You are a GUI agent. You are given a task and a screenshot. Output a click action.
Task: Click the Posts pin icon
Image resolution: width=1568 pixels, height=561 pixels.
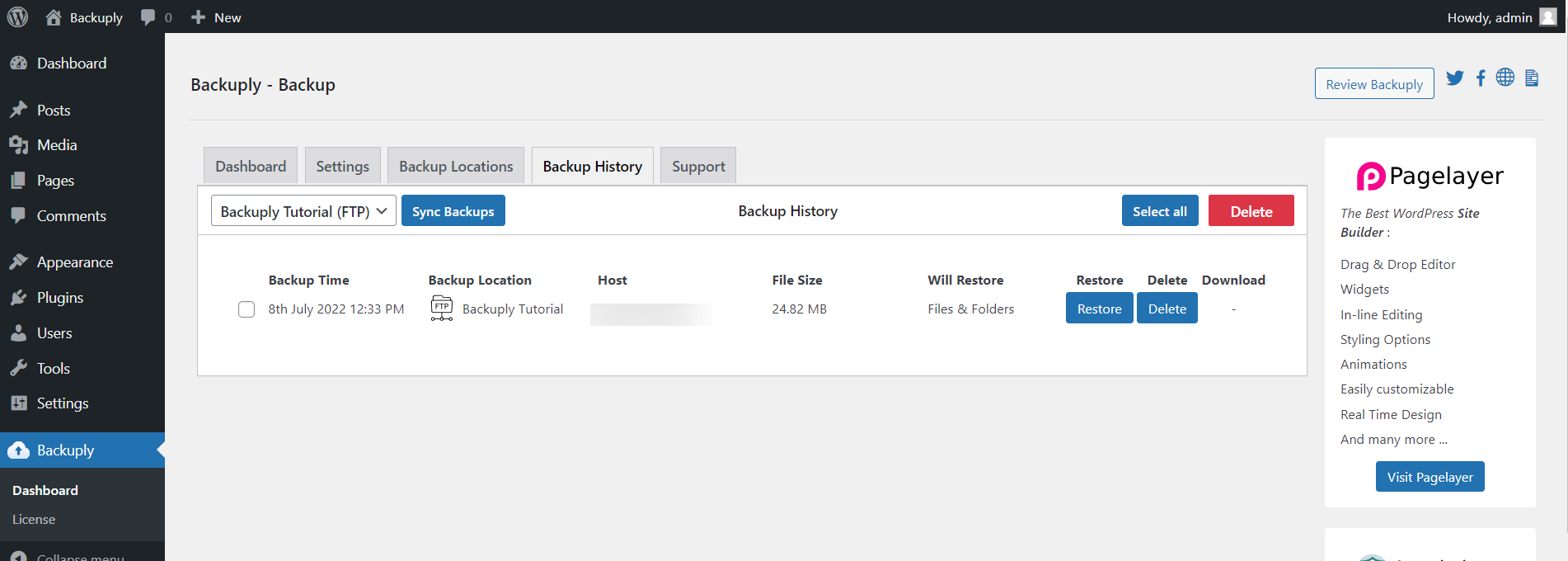point(18,110)
